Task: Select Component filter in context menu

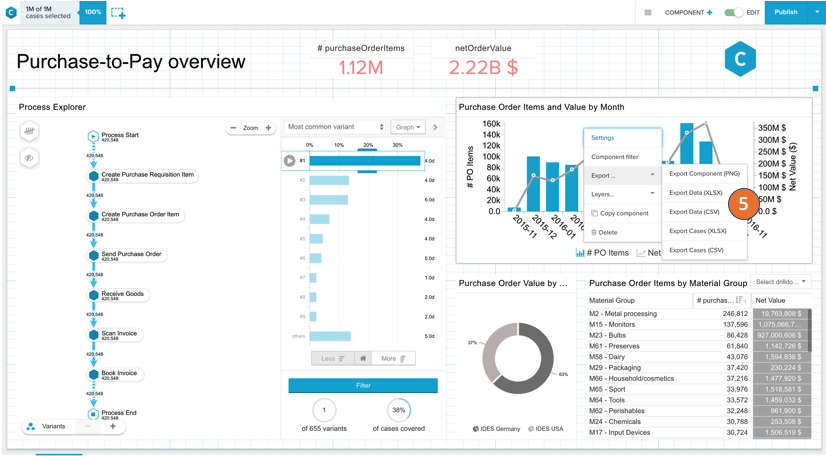Action: click(615, 157)
